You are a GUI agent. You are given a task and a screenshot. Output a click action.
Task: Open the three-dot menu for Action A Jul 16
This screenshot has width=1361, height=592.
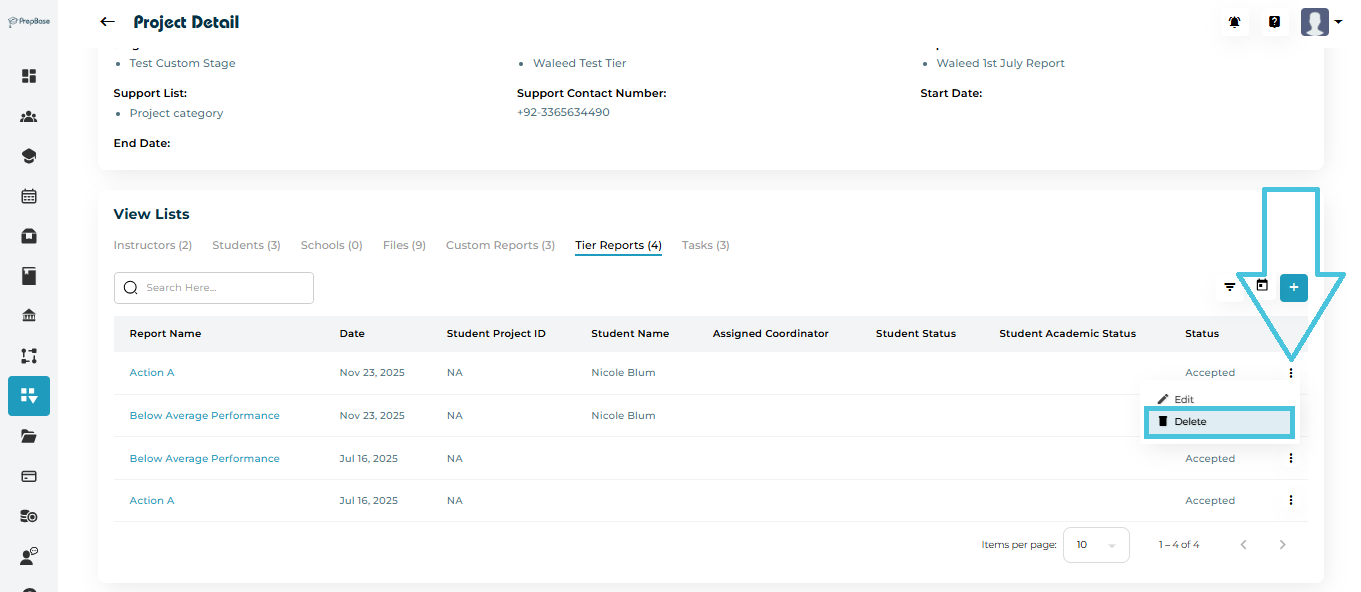coord(1291,500)
